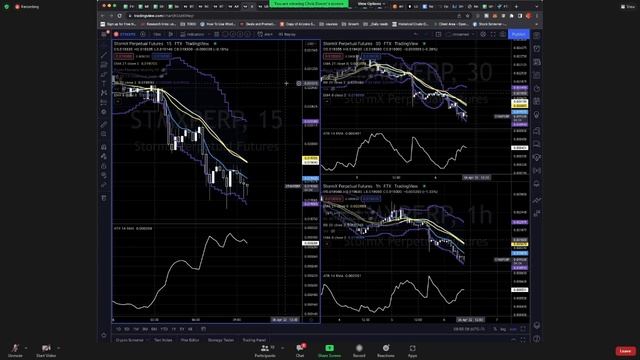Open the Strategy Tester tab
Screen dimensions: 640x360
tap(221, 340)
